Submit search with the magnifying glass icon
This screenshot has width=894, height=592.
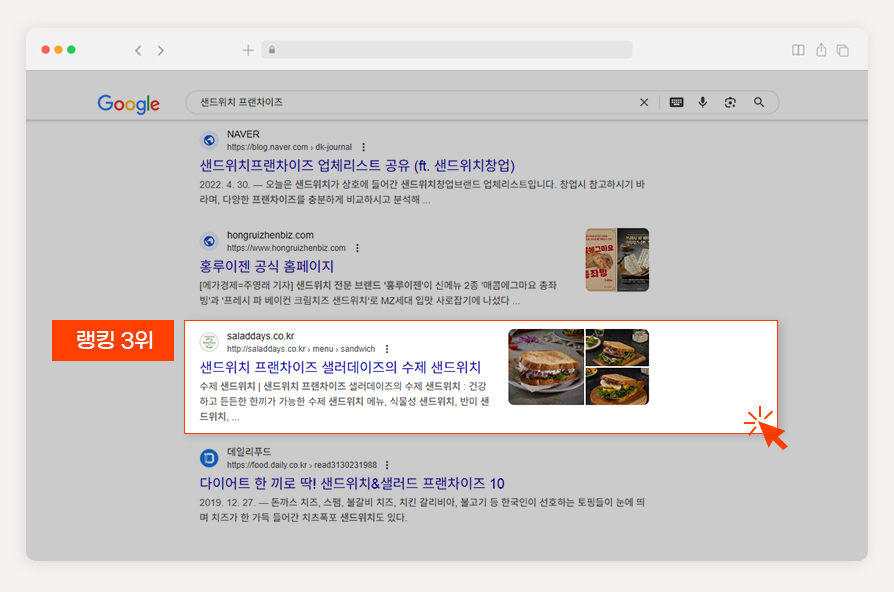(758, 102)
